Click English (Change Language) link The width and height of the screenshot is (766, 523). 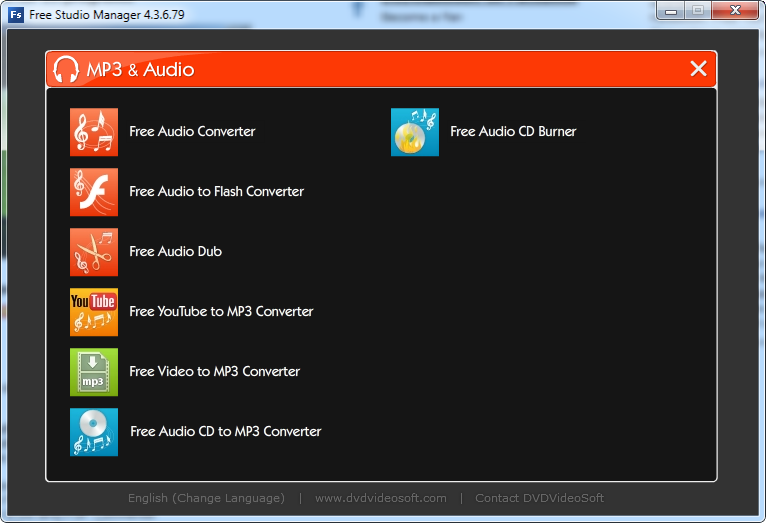tap(206, 498)
